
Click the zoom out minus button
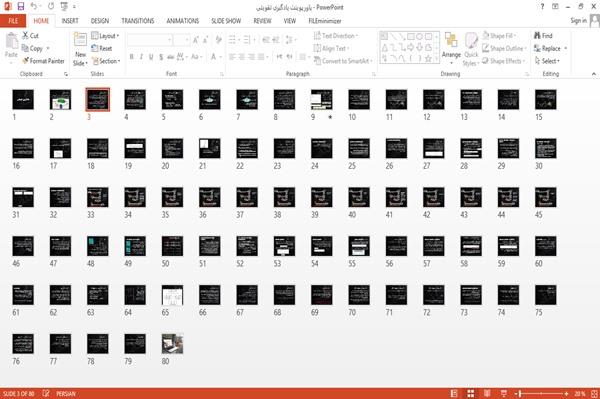point(516,393)
